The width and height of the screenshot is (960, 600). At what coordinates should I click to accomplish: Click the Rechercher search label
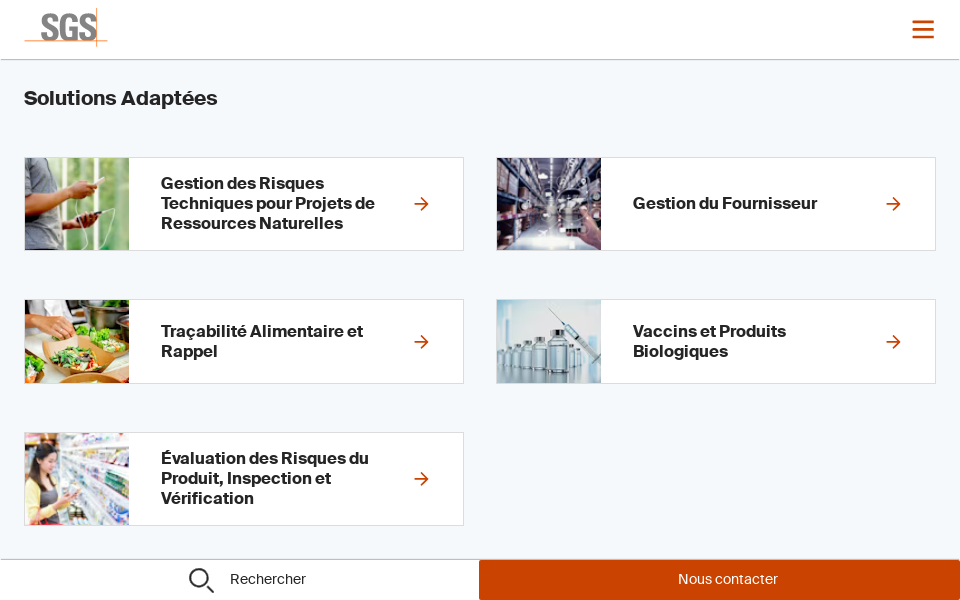tap(268, 580)
